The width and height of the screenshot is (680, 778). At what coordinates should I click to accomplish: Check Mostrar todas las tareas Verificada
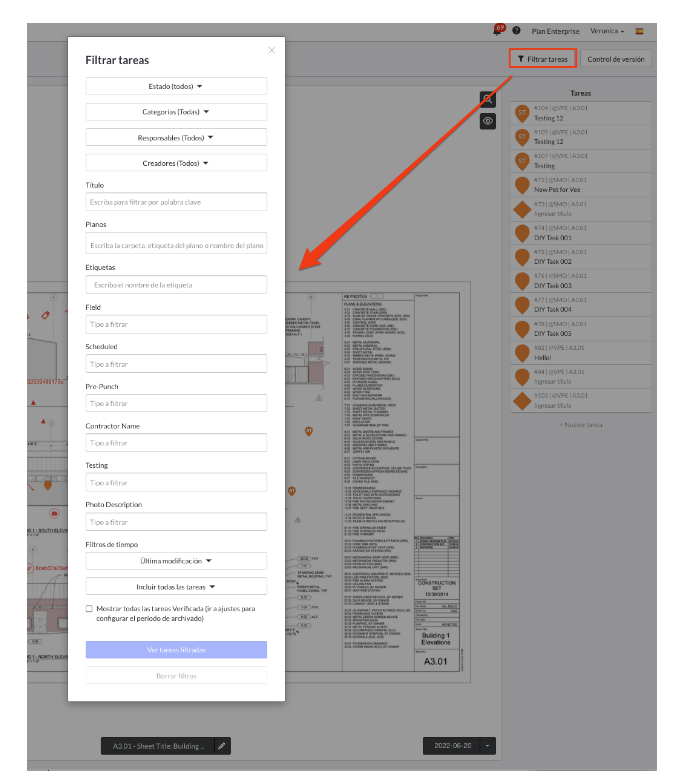point(89,609)
